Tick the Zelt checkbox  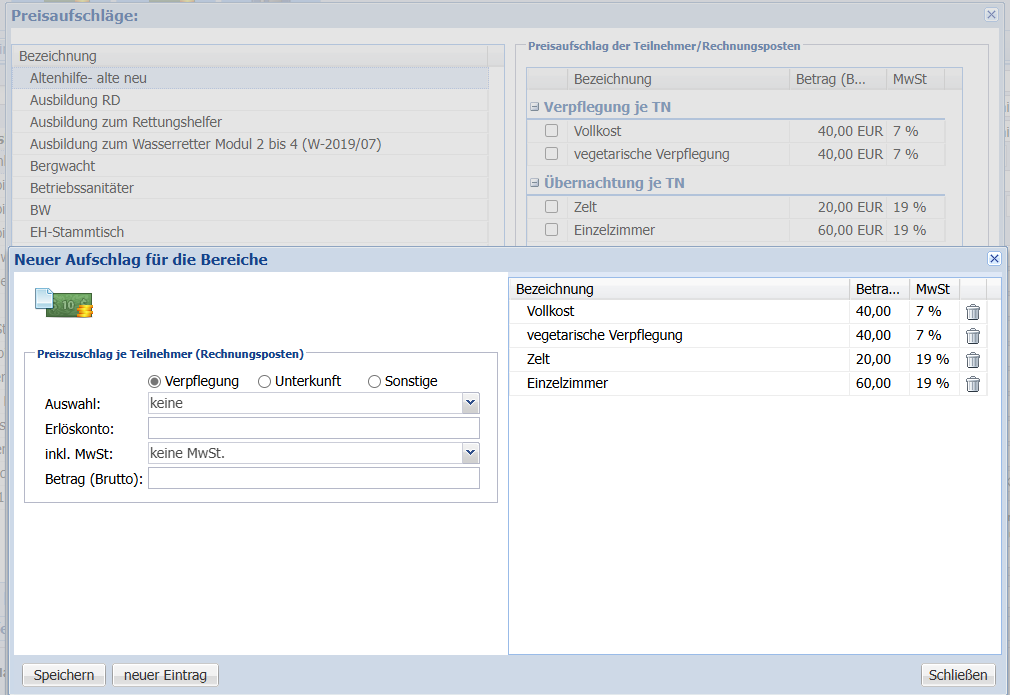[x=551, y=207]
